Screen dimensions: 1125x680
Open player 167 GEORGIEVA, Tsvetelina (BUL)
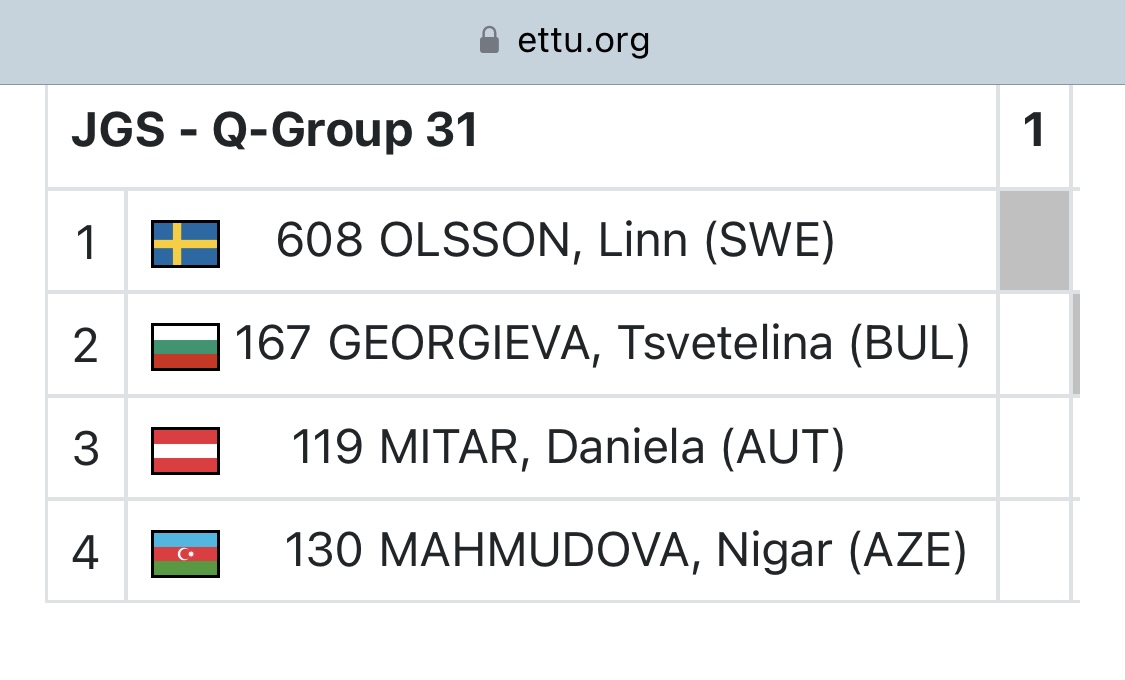point(602,344)
